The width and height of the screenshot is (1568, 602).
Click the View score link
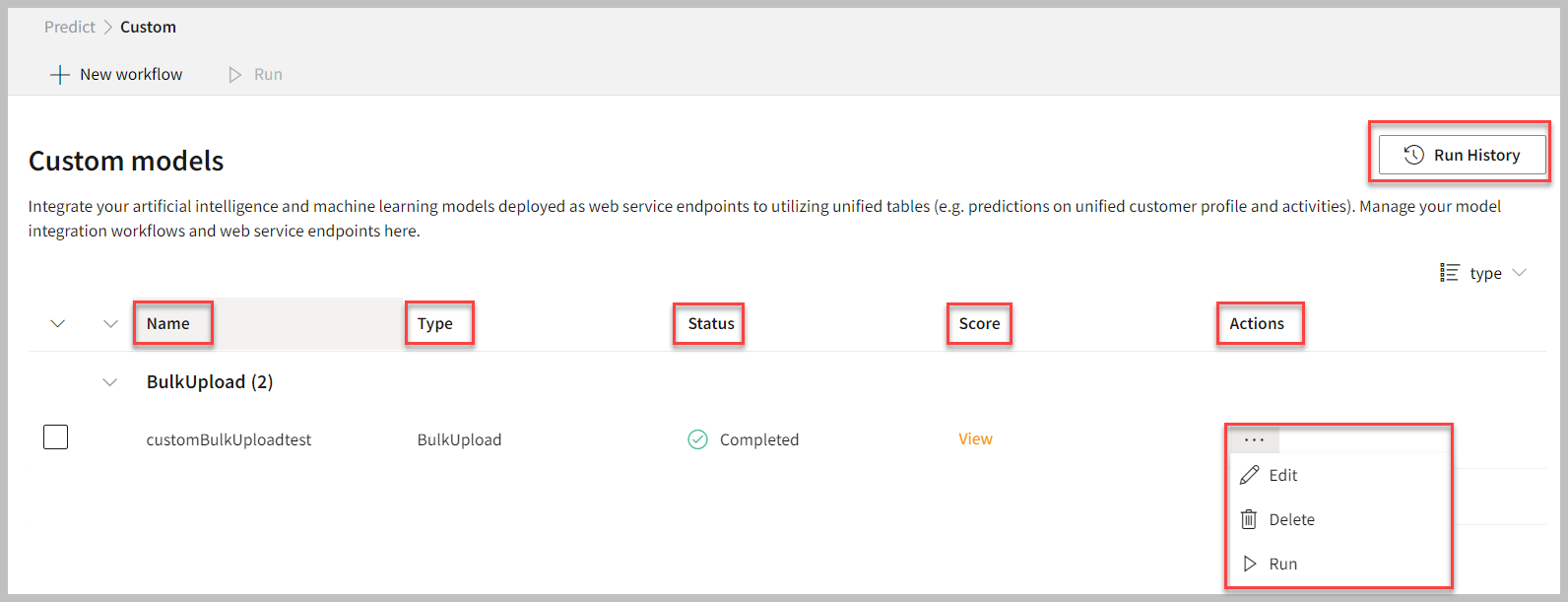(975, 439)
